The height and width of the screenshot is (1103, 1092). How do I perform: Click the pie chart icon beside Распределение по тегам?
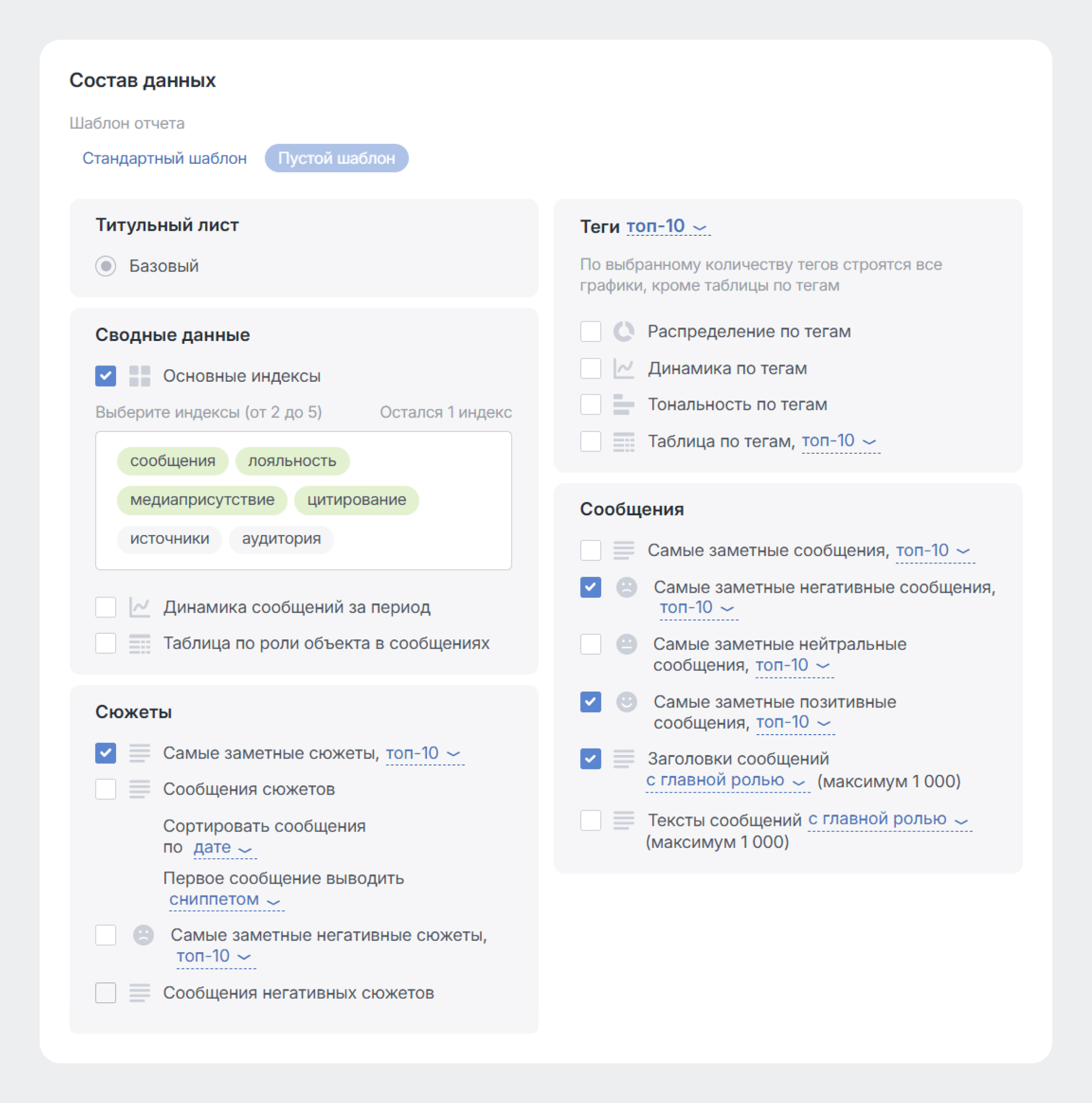coord(623,331)
